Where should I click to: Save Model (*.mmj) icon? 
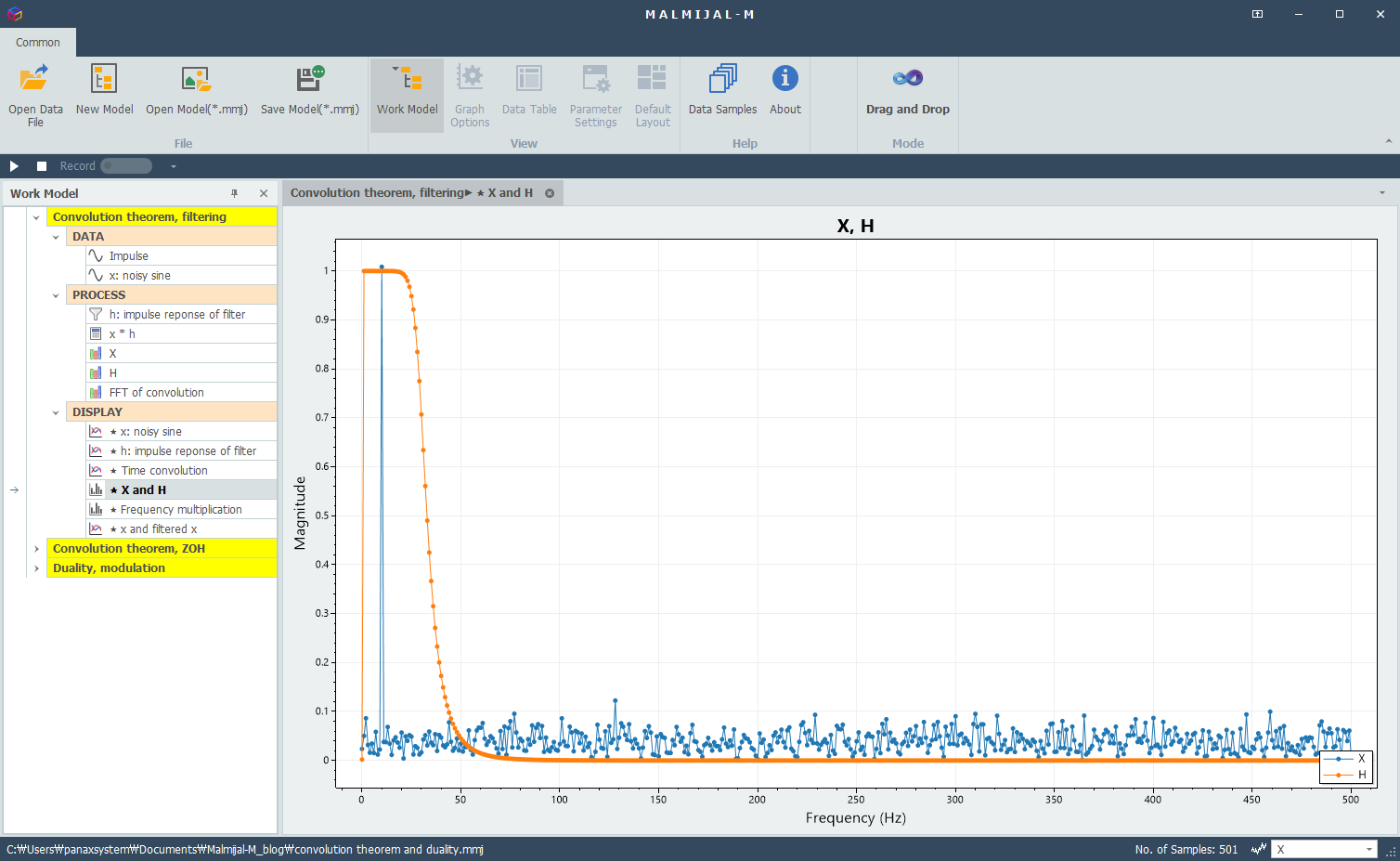coord(310,78)
